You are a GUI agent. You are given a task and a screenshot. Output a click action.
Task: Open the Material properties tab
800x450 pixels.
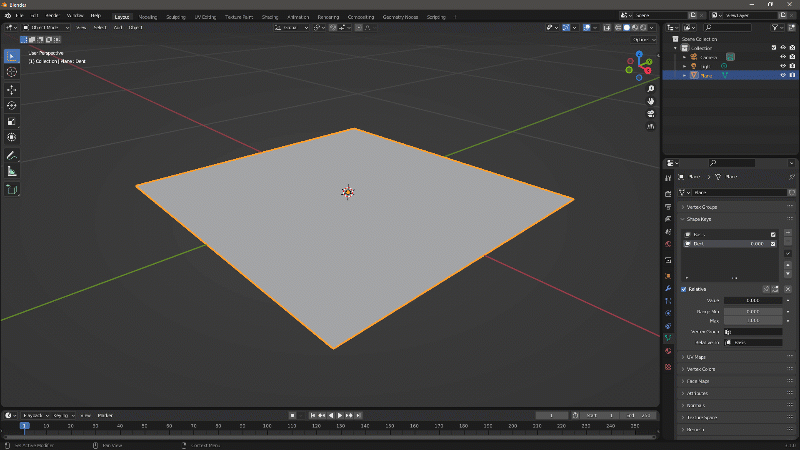pos(668,351)
